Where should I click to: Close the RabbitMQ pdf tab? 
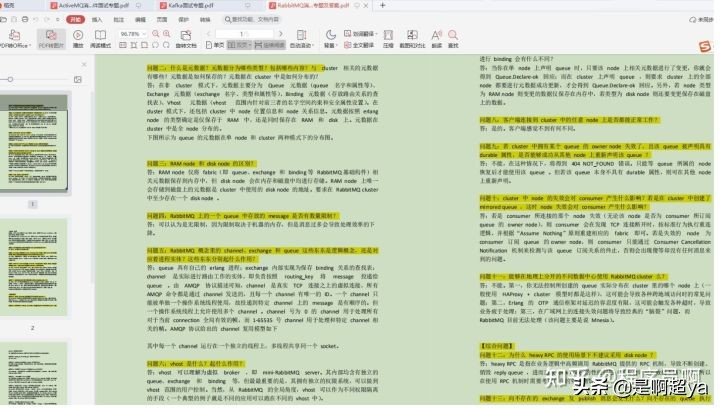click(366, 6)
